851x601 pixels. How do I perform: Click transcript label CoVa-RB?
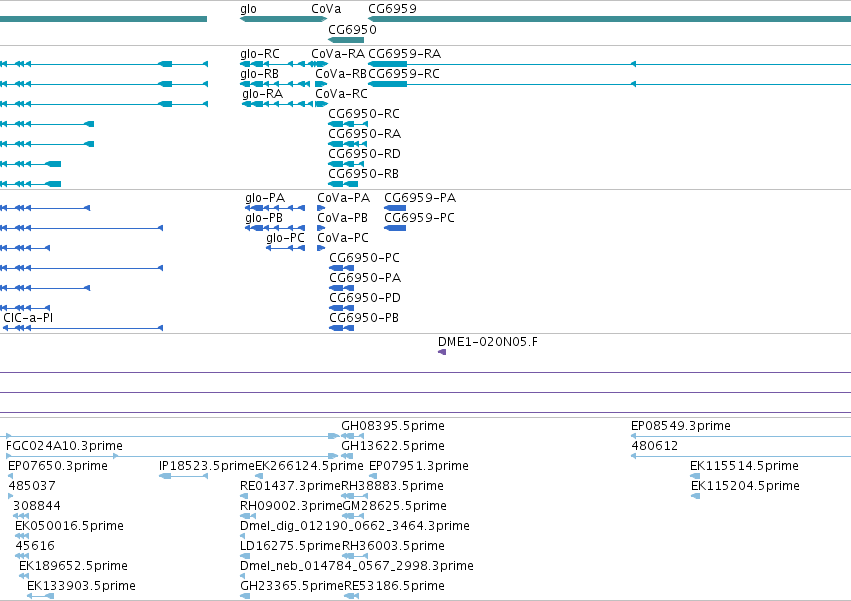click(341, 74)
